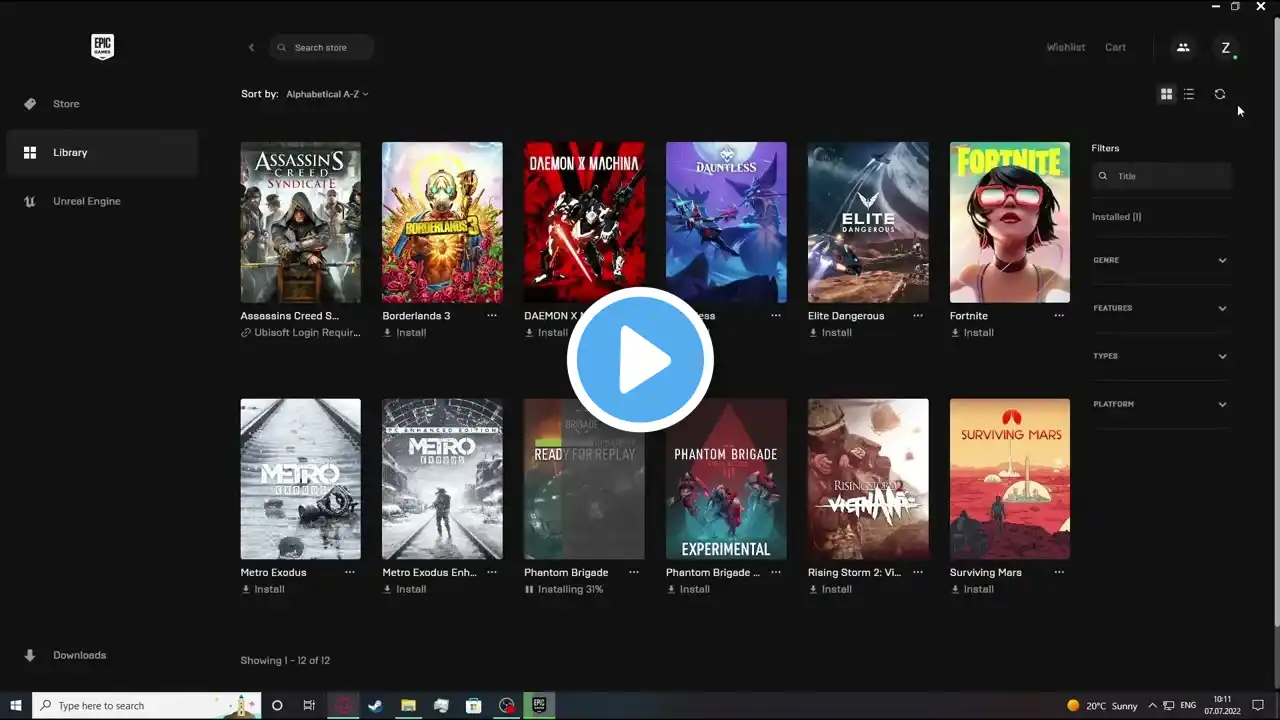Click the Epic Games Launcher taskbar icon
The image size is (1280, 720).
click(x=539, y=705)
